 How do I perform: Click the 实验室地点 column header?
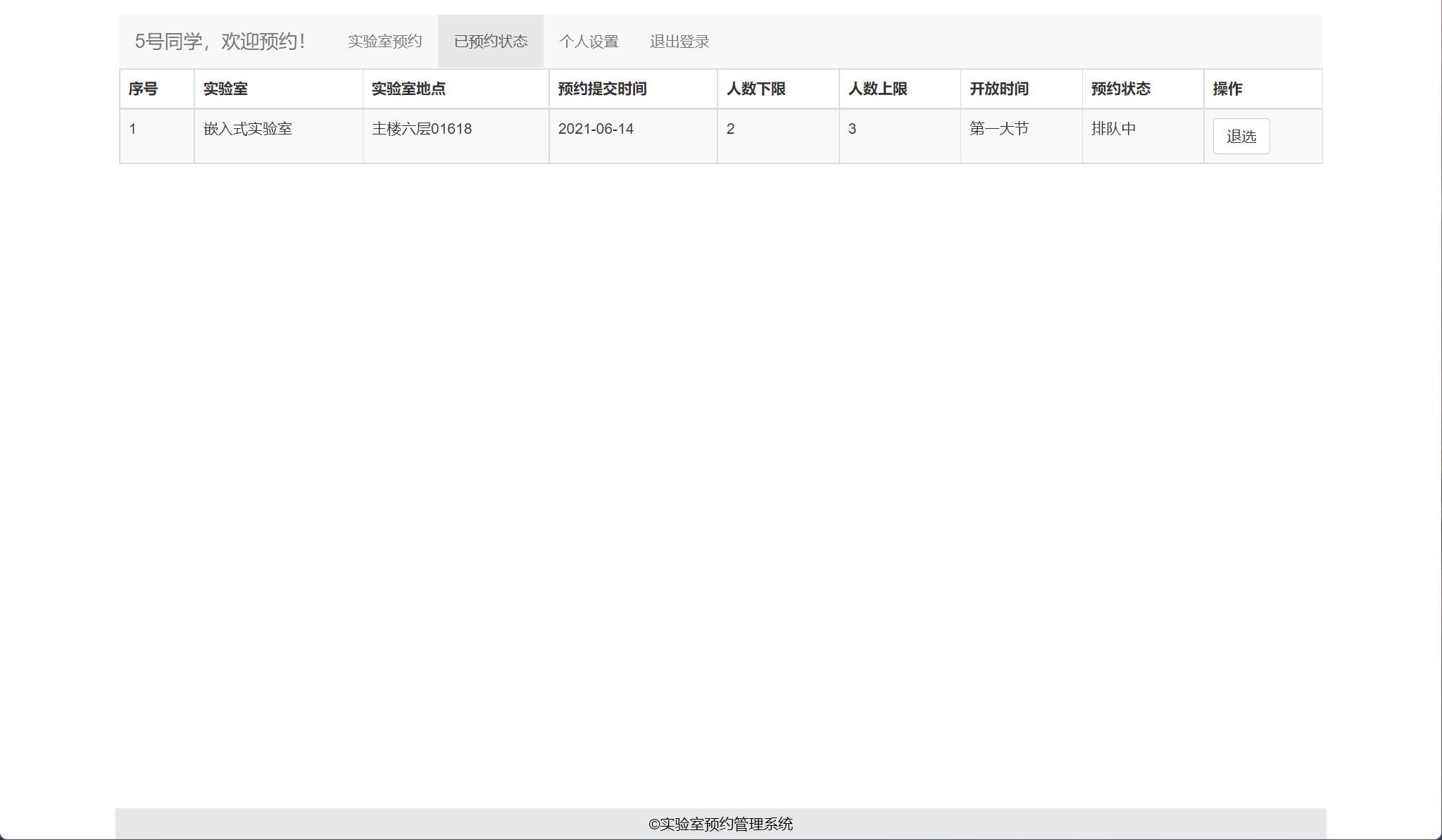point(408,89)
